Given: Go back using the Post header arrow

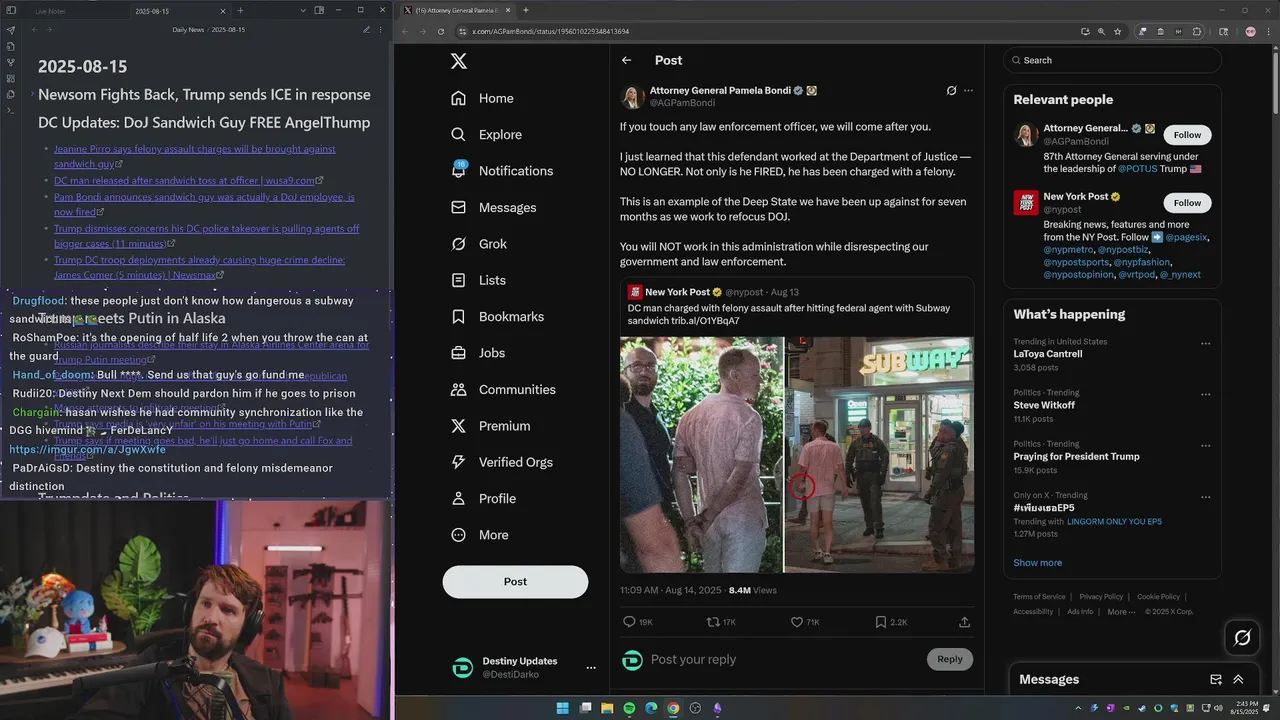Looking at the screenshot, I should click(x=627, y=60).
